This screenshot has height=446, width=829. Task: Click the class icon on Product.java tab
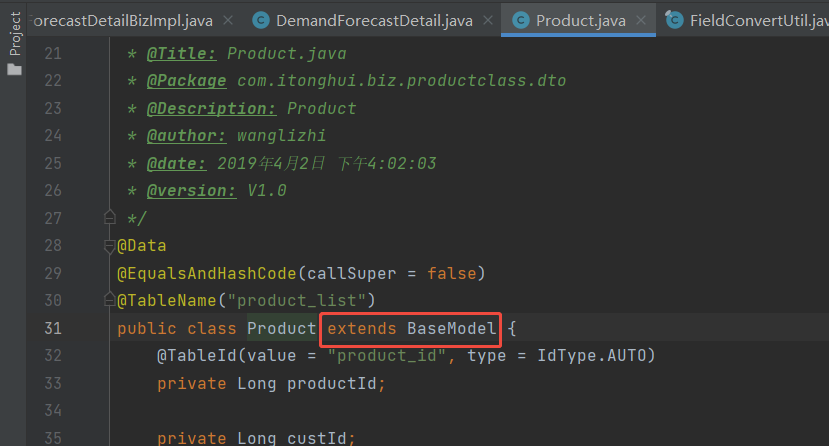pyautogui.click(x=521, y=21)
